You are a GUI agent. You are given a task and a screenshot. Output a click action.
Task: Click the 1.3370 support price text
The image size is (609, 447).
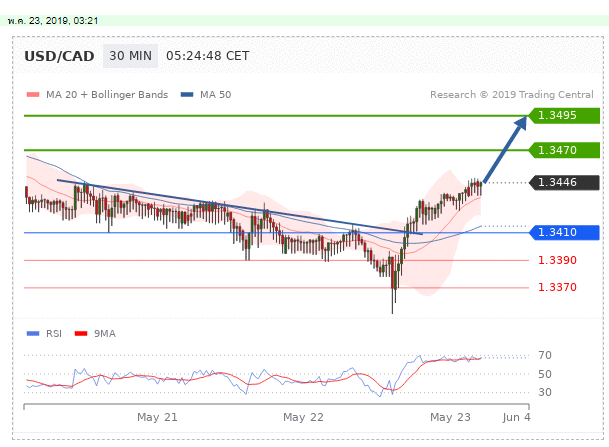tap(557, 287)
